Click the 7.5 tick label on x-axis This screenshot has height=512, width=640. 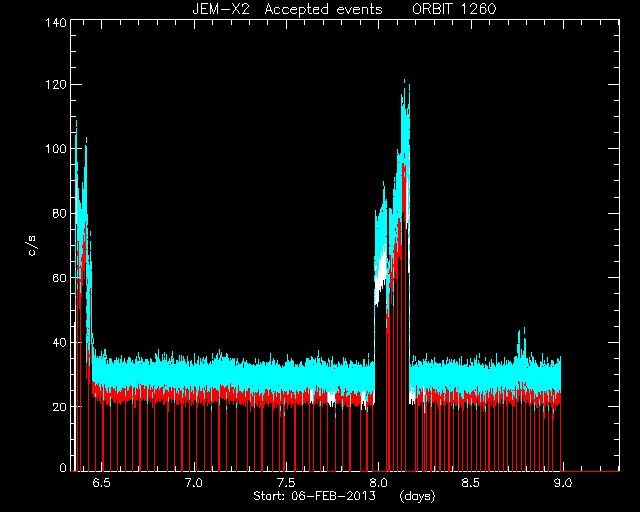click(x=286, y=483)
